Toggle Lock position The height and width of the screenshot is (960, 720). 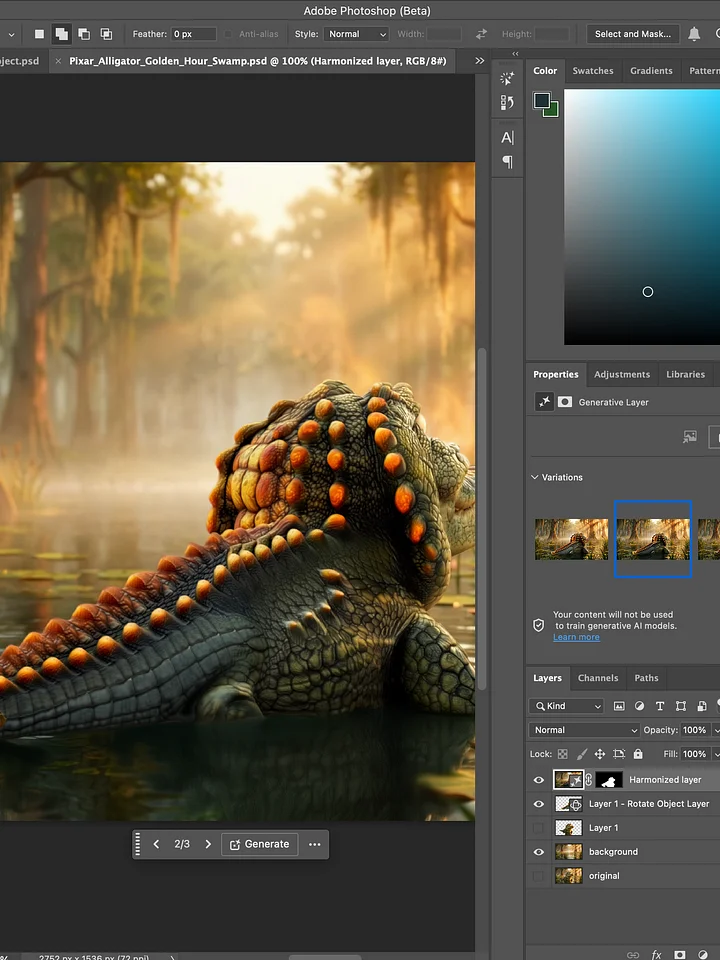[600, 754]
